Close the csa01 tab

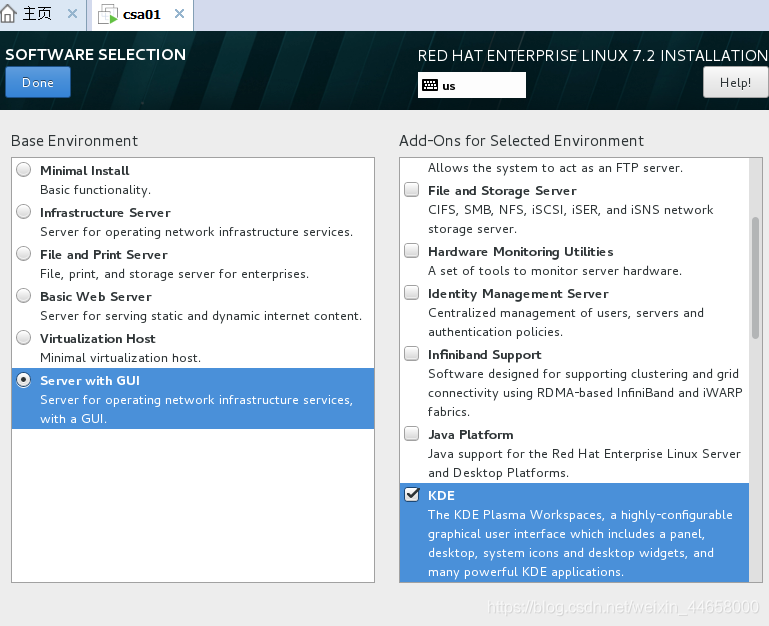click(179, 14)
